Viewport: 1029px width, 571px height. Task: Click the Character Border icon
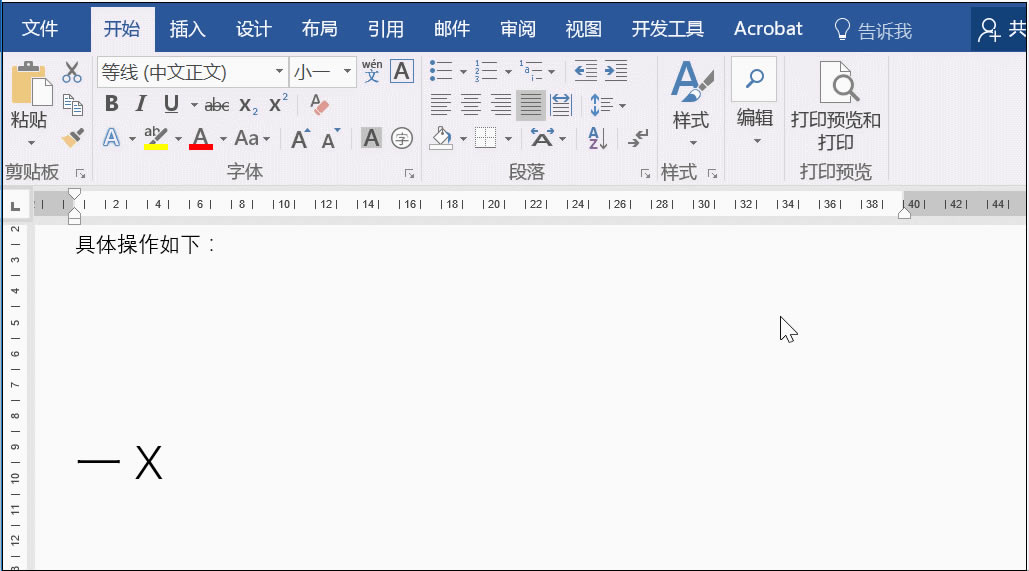(402, 71)
